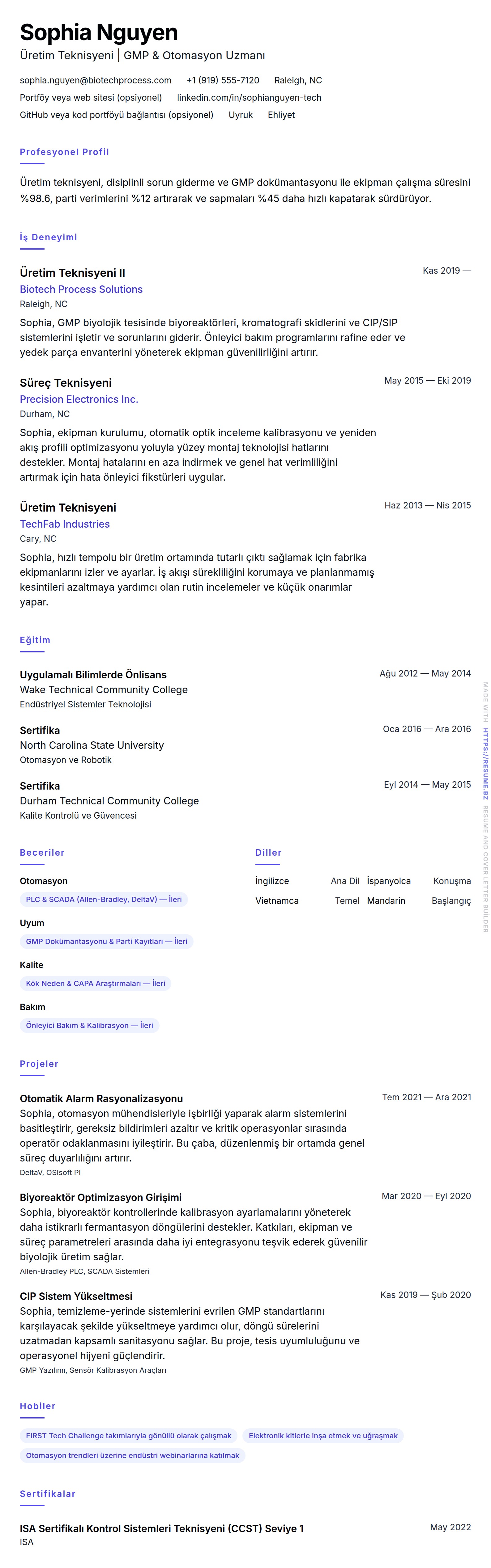Image resolution: width=491 pixels, height=1568 pixels.
Task: Open the TechFab Industries employer link
Action: 65,524
